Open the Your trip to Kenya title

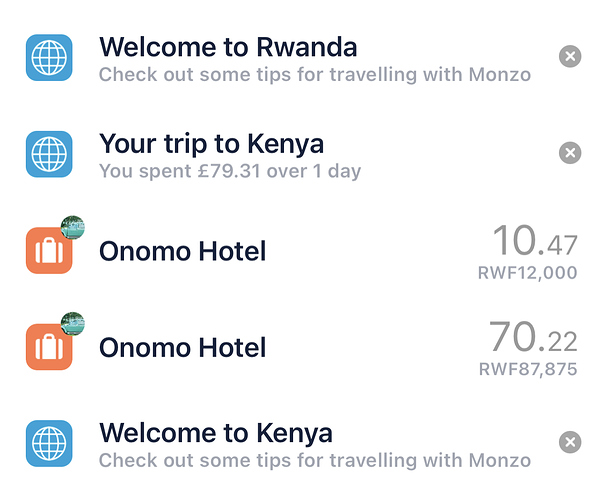211,144
